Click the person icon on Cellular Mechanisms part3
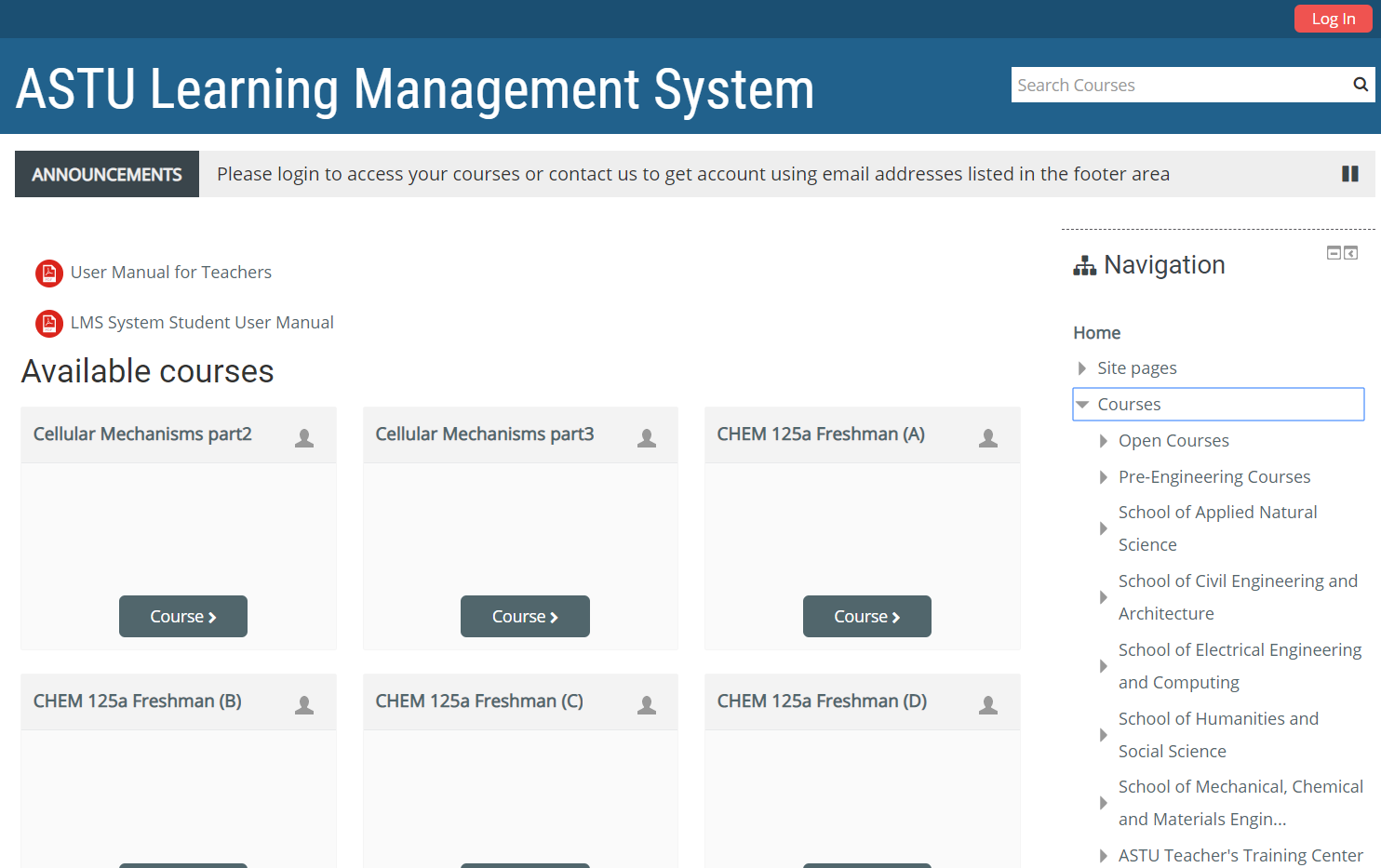1381x868 pixels. point(647,438)
